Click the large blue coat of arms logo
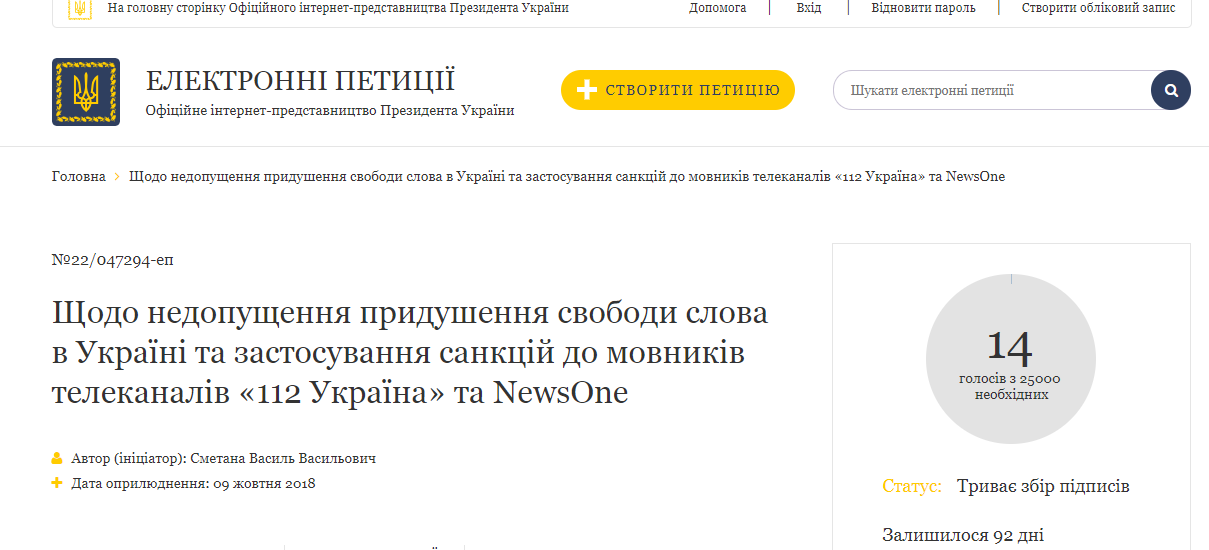This screenshot has width=1209, height=550. 86,92
